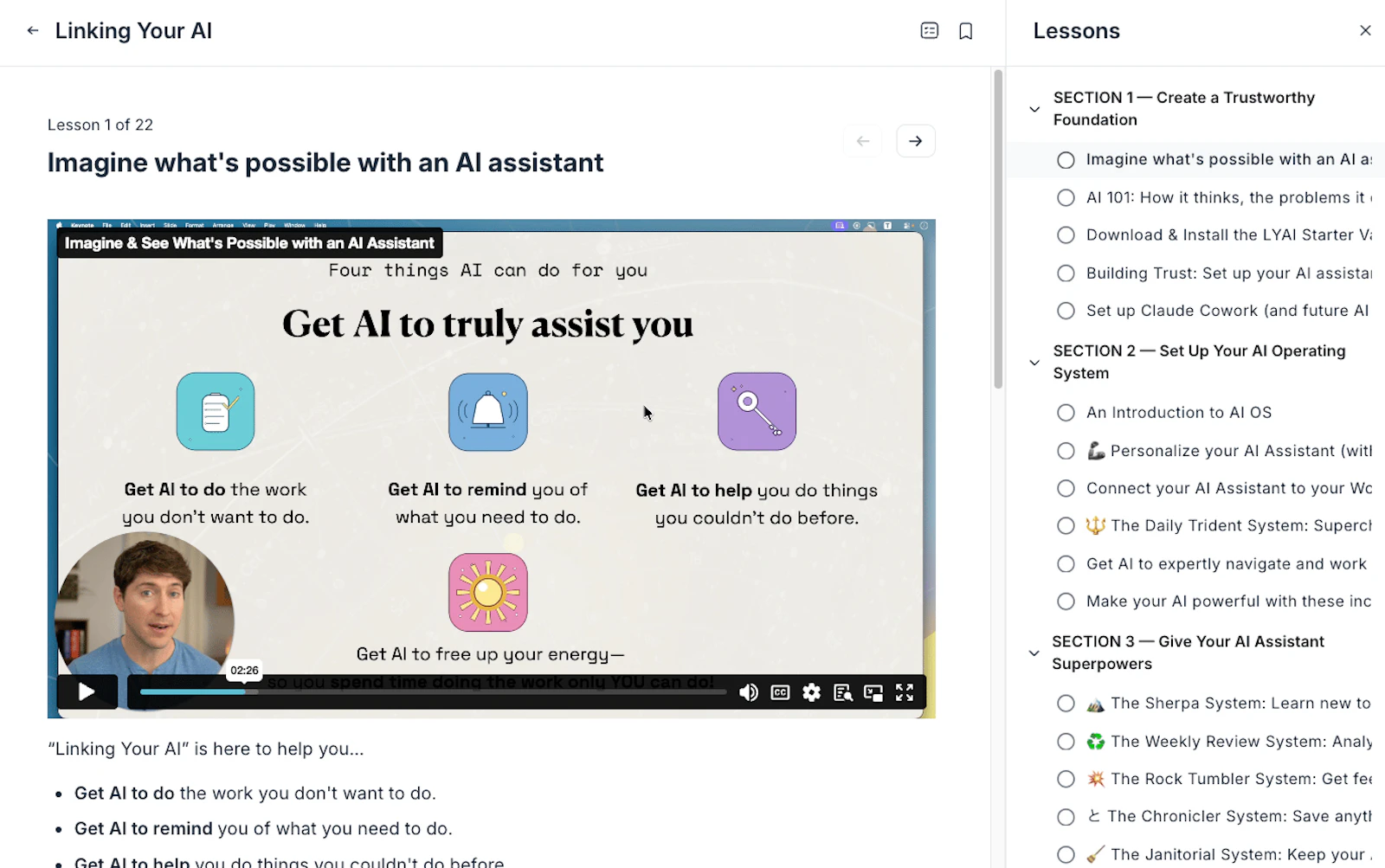Open lesson 'Set up Claude Cowork'
1385x868 pixels.
[1228, 311]
